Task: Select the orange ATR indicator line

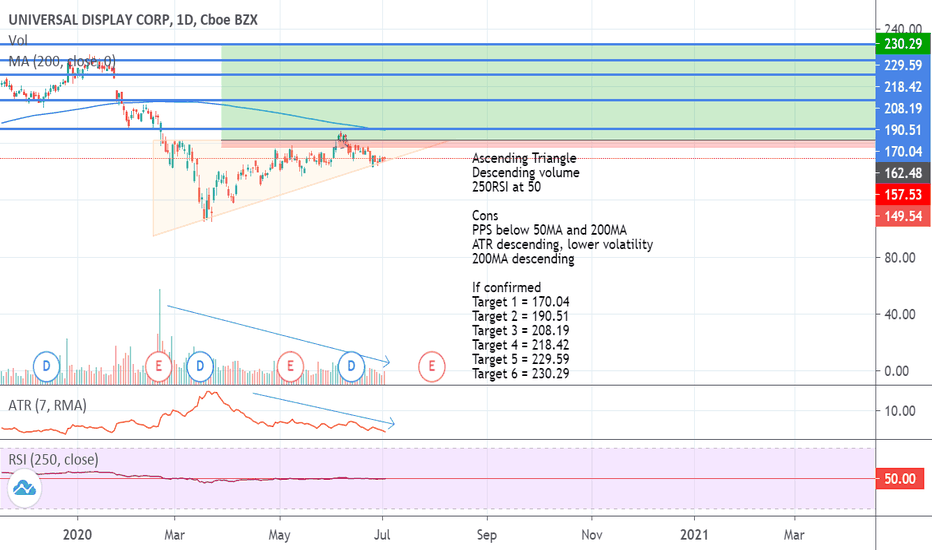Action: pos(194,412)
